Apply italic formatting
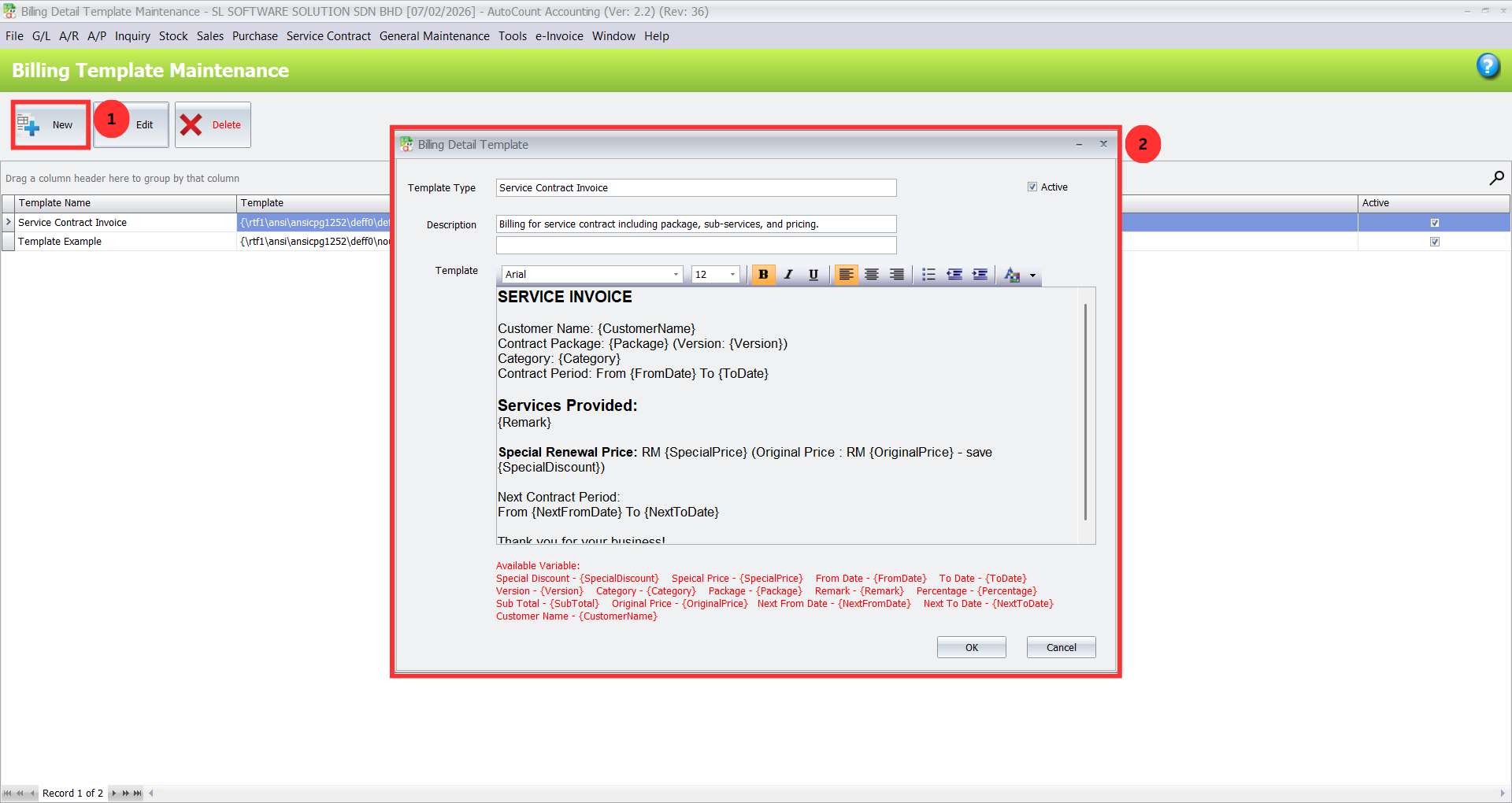 pyautogui.click(x=788, y=275)
